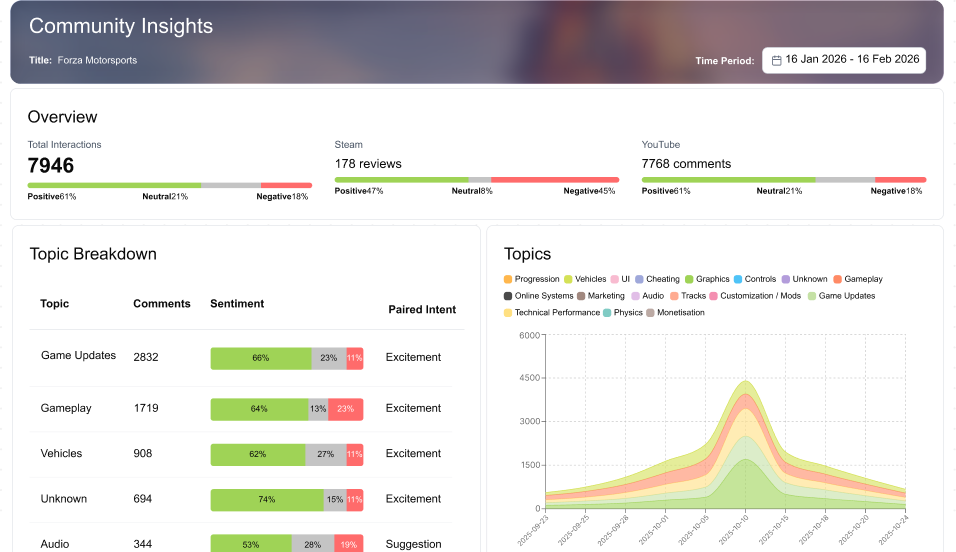Select the Gameplay topic in the table
The height and width of the screenshot is (552, 956).
pos(66,408)
